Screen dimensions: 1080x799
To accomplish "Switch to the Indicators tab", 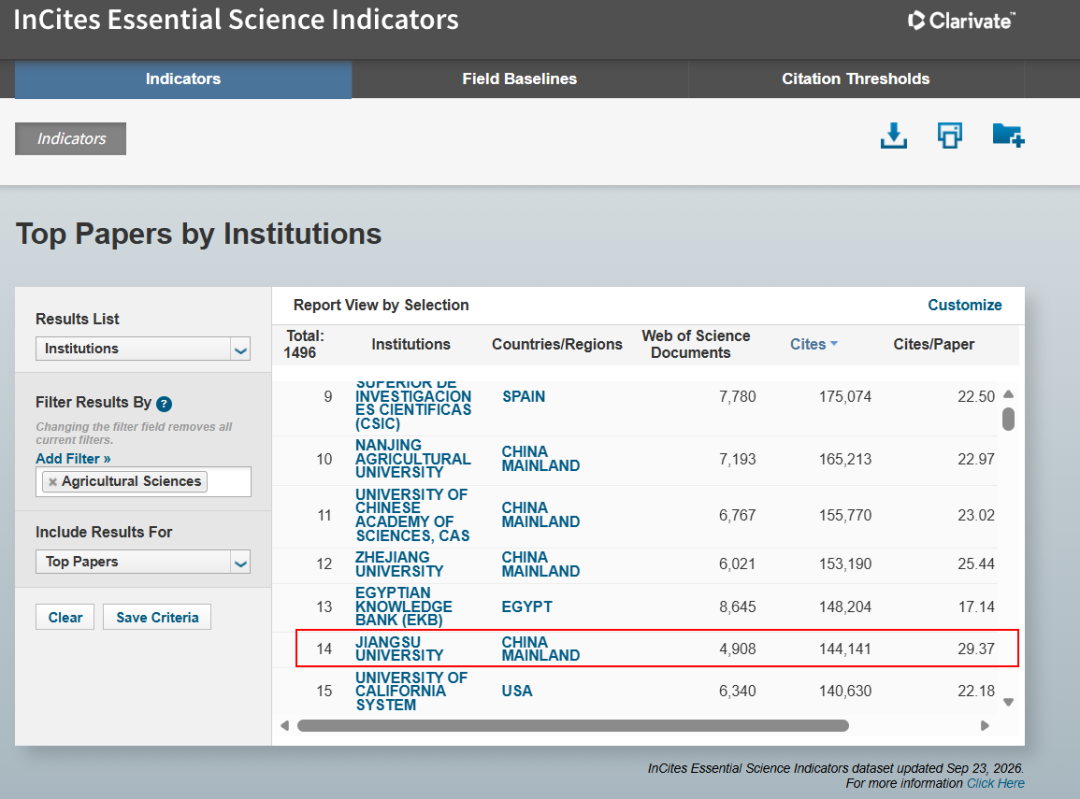I will pyautogui.click(x=183, y=79).
